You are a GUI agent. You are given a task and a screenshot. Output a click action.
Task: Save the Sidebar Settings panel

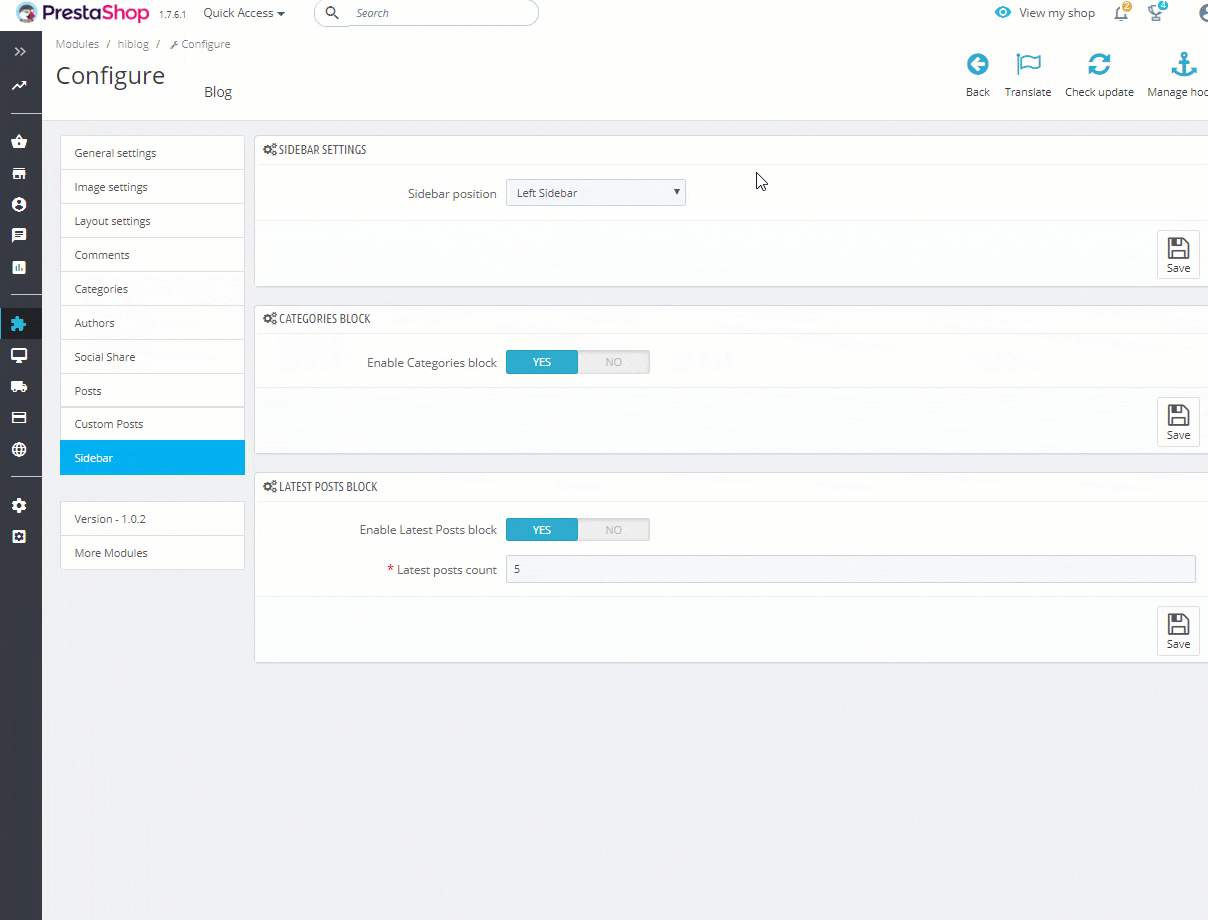pos(1178,254)
